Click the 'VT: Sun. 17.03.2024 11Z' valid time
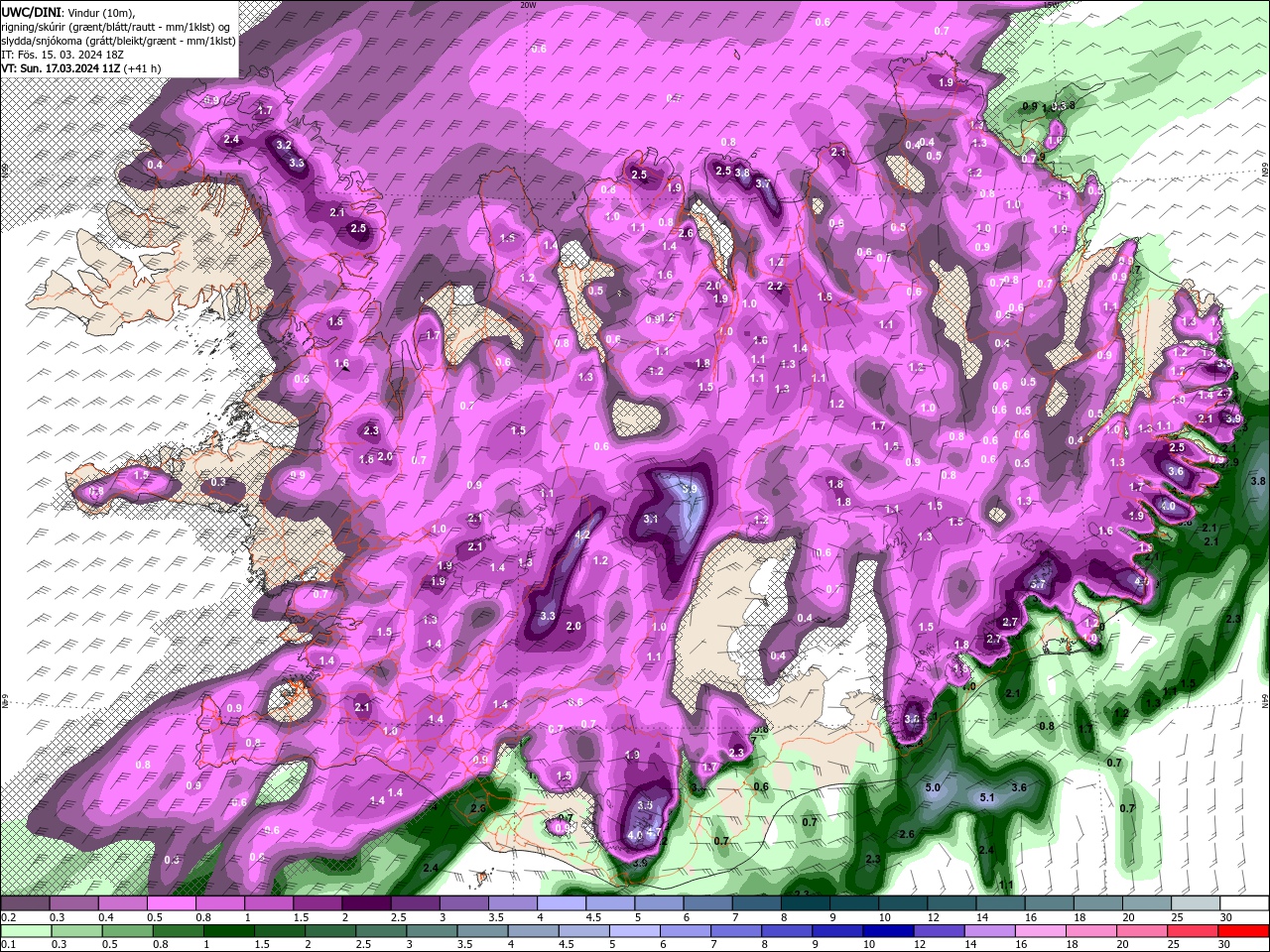1270x952 pixels. click(62, 68)
